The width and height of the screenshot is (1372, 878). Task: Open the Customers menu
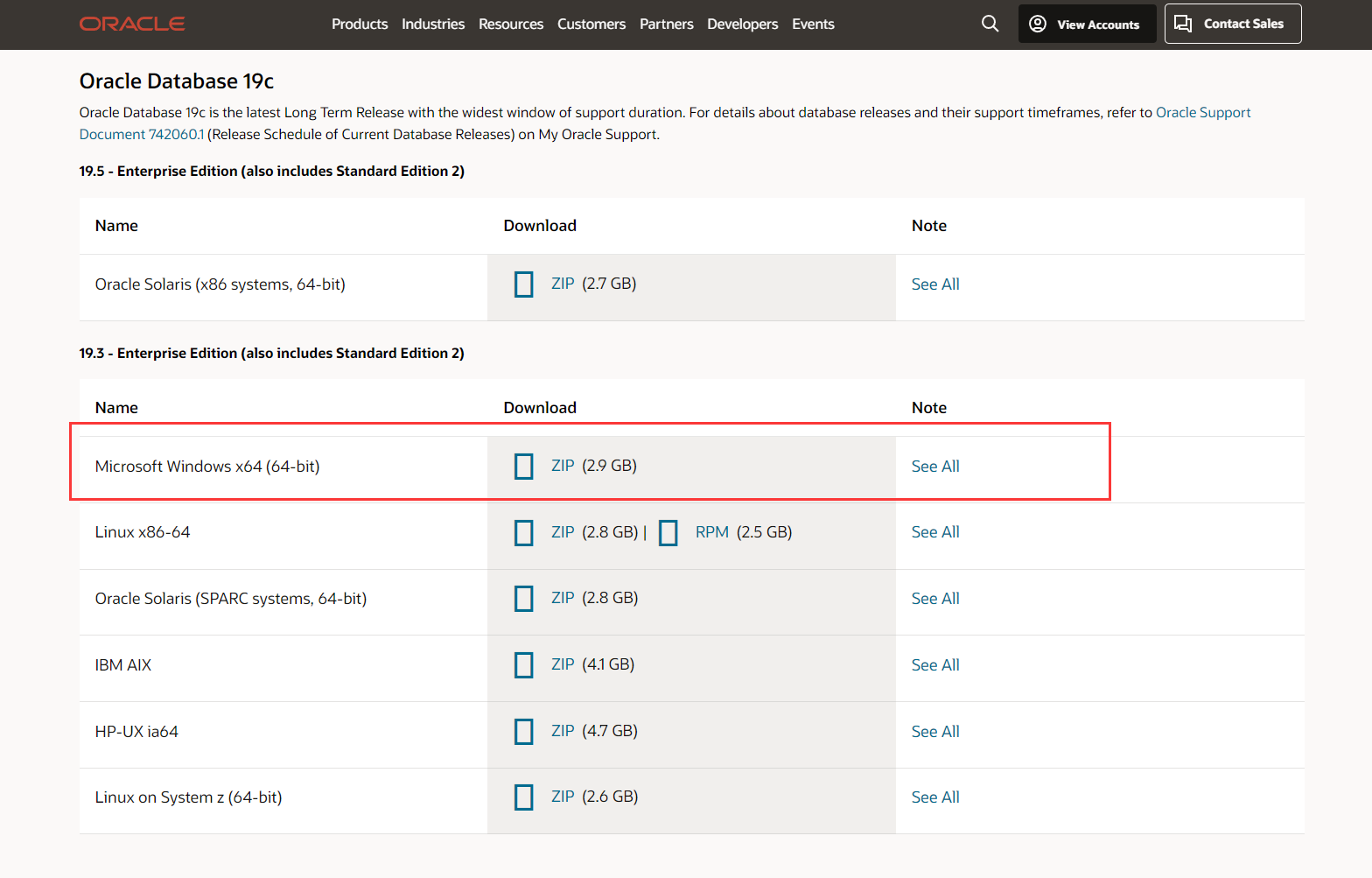coord(591,24)
